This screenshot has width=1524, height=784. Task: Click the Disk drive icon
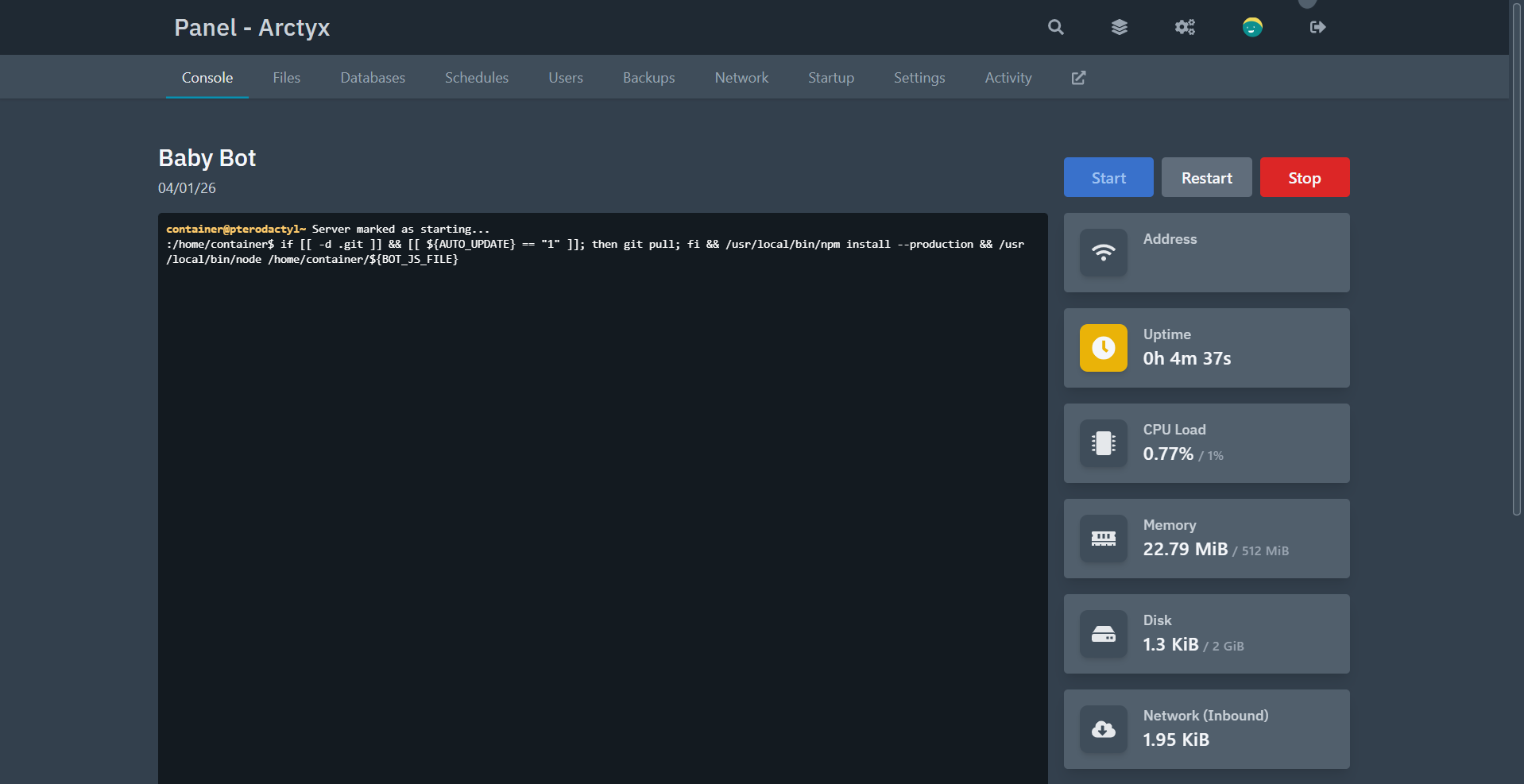pyautogui.click(x=1103, y=634)
